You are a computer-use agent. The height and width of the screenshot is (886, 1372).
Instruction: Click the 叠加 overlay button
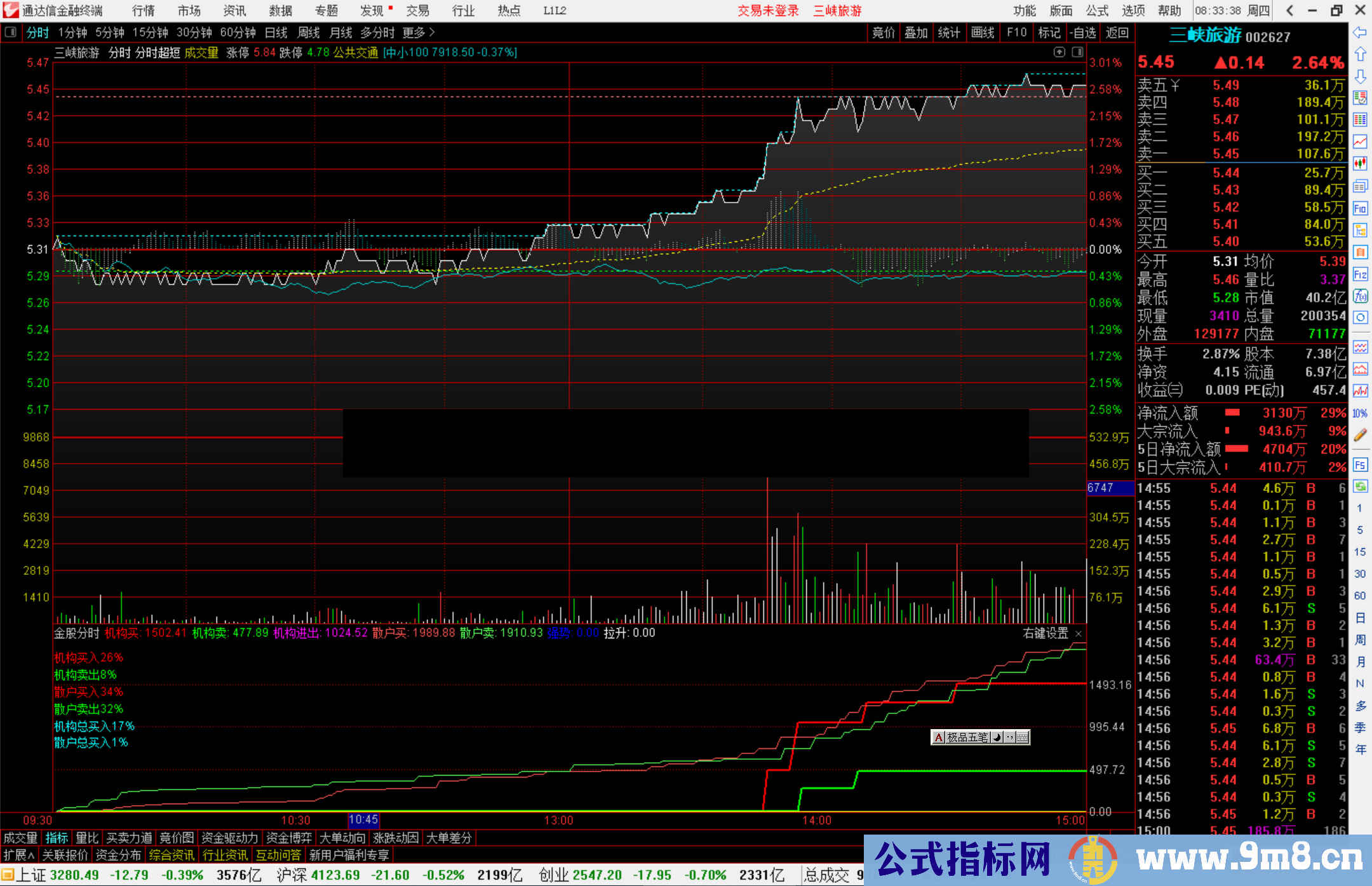916,32
